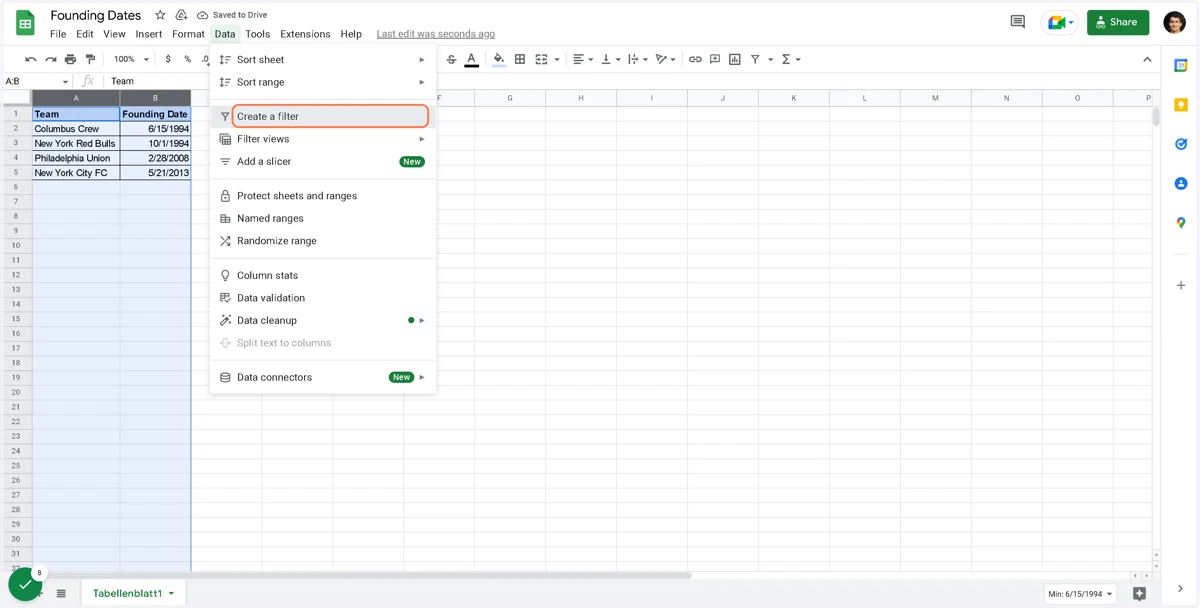The width and height of the screenshot is (1200, 608).
Task: Click the Undo arrow in toolbar
Action: click(31, 60)
